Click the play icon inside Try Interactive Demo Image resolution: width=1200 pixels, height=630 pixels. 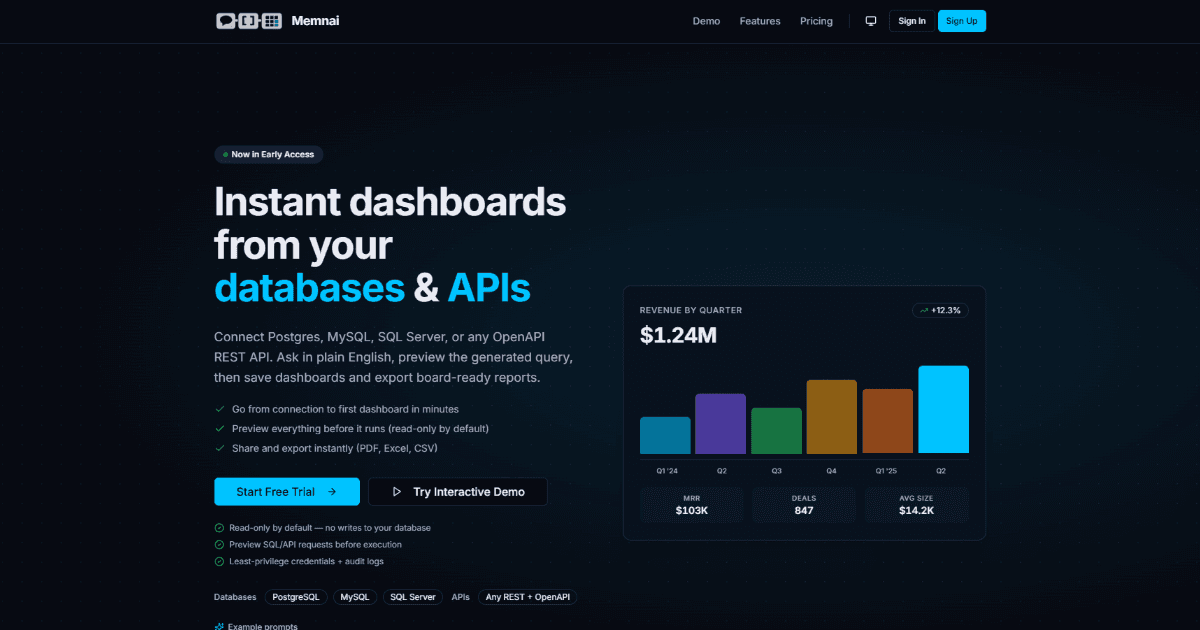(x=396, y=491)
